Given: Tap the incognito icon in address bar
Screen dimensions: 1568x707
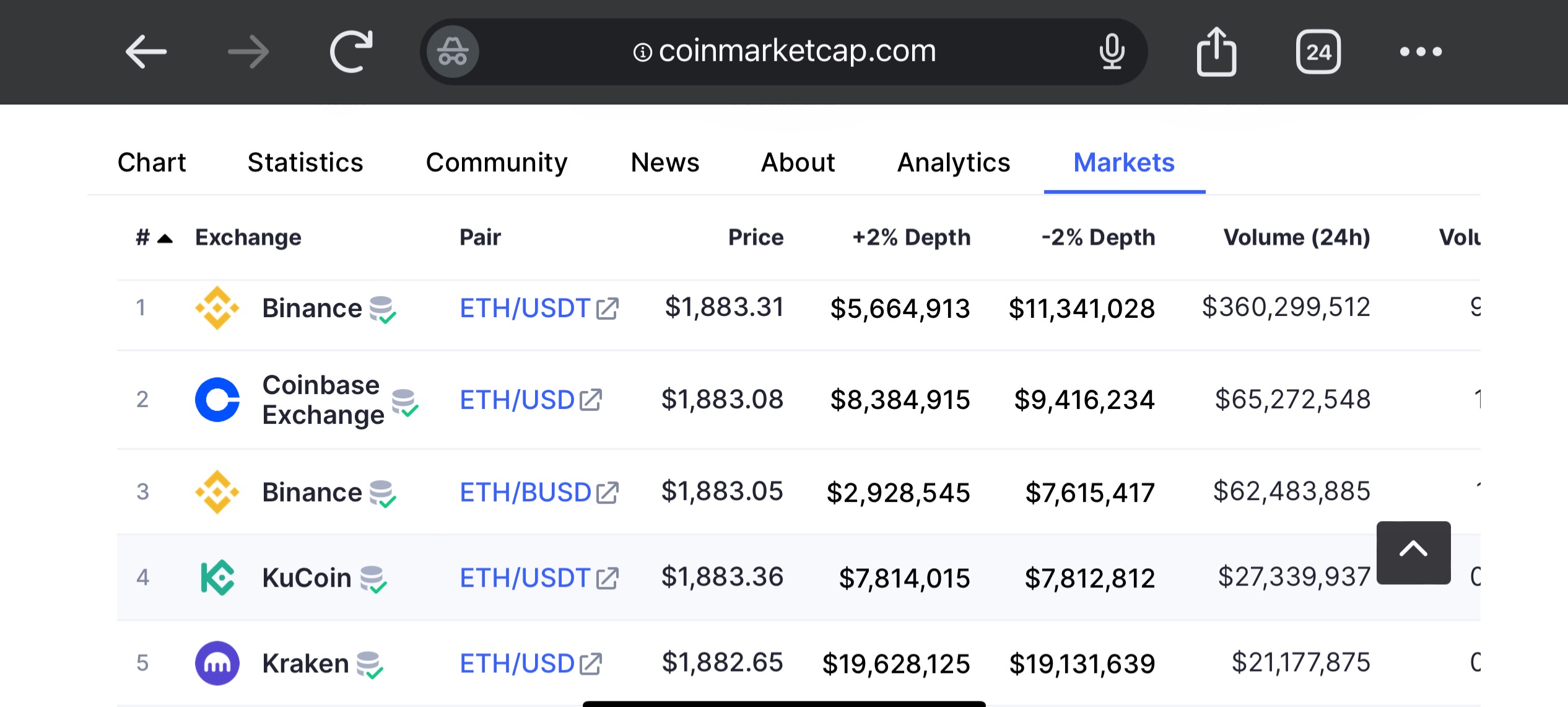Looking at the screenshot, I should [453, 51].
